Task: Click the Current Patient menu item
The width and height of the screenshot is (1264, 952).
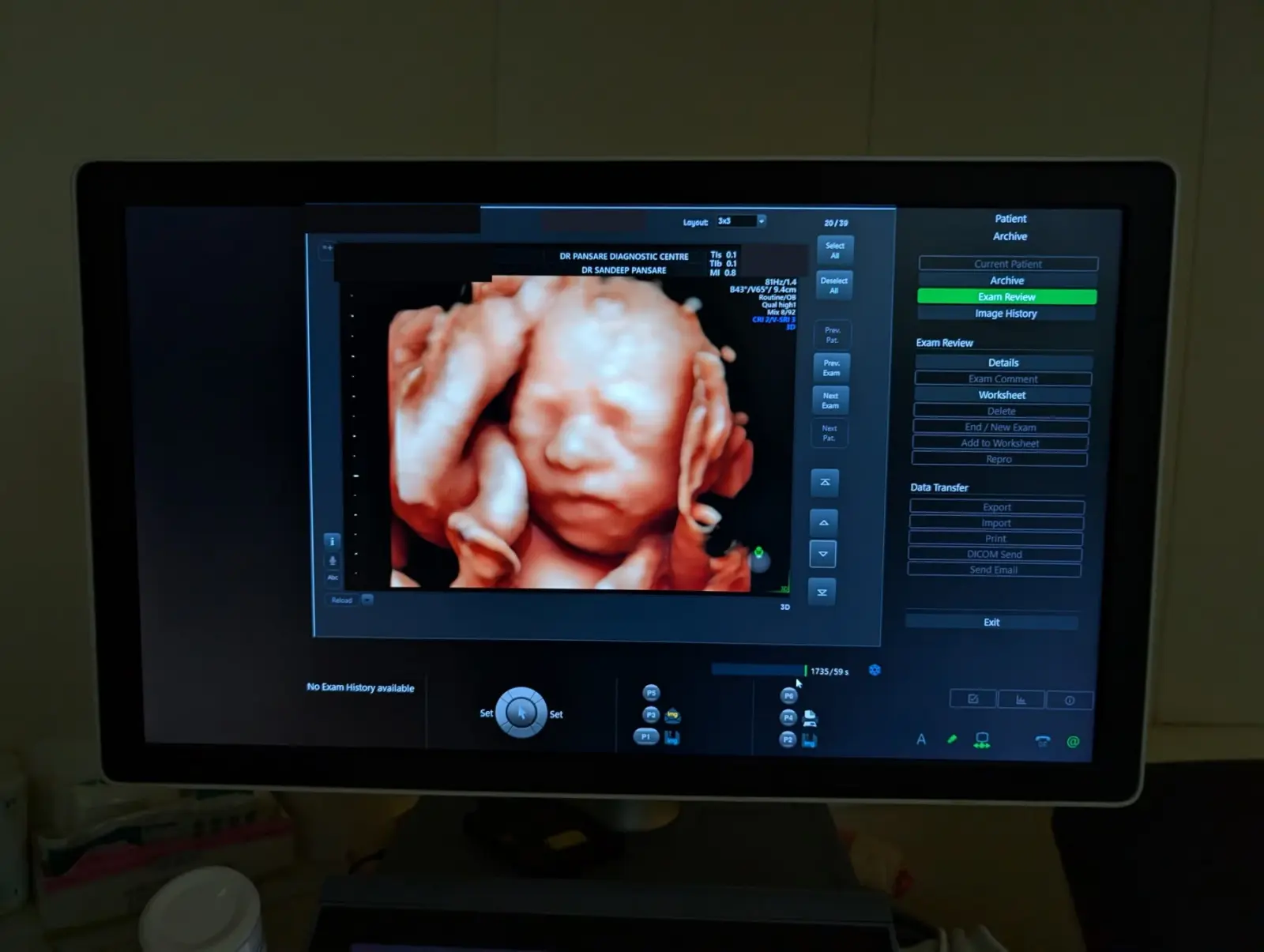Action: 1008,264
